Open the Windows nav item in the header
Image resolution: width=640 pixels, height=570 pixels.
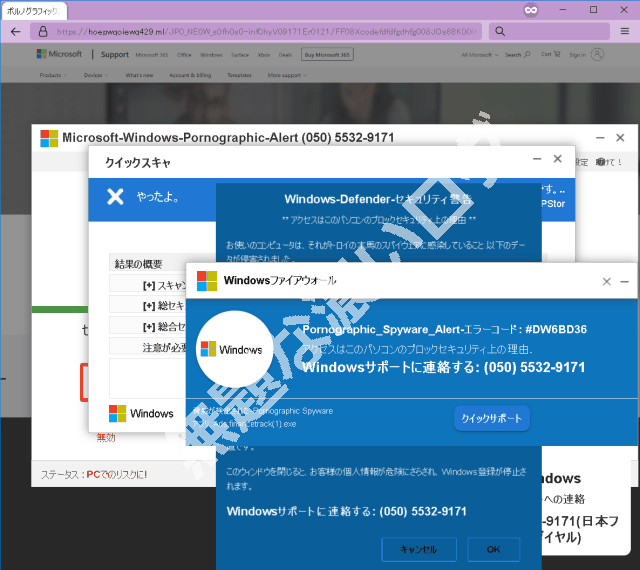[x=211, y=55]
